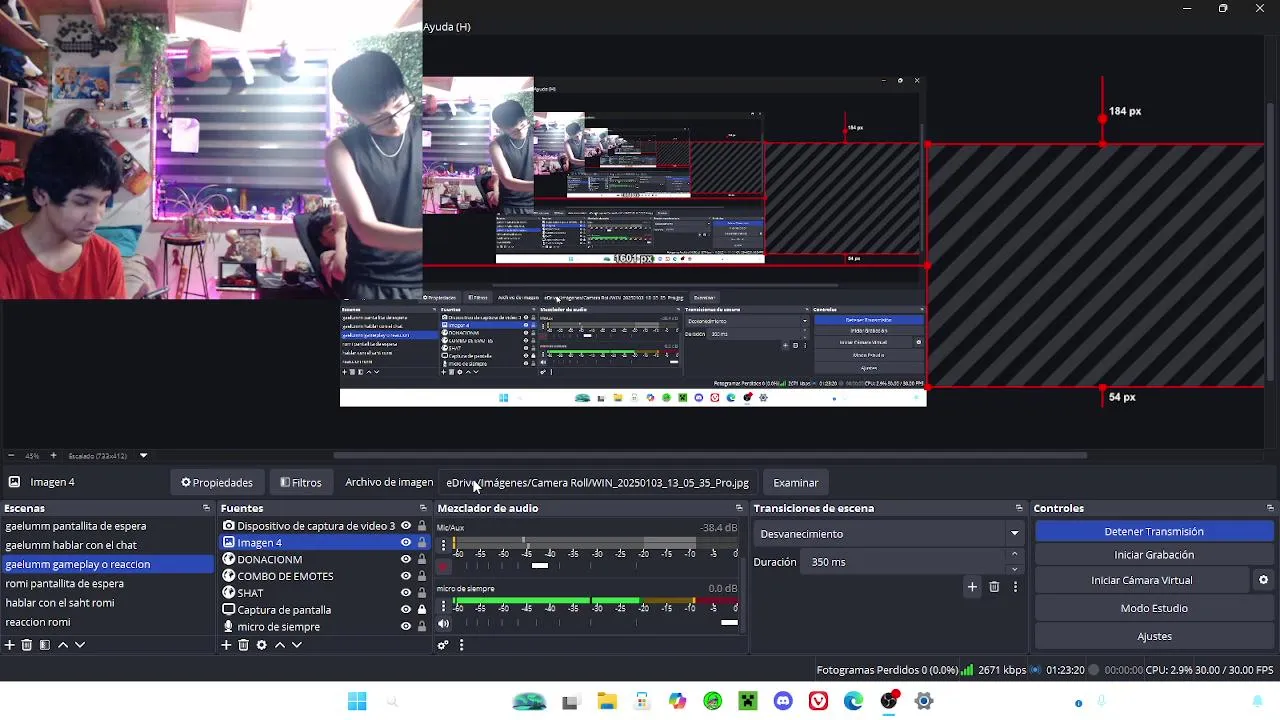
Task: Hide the Captura de pantalla source
Action: point(405,610)
